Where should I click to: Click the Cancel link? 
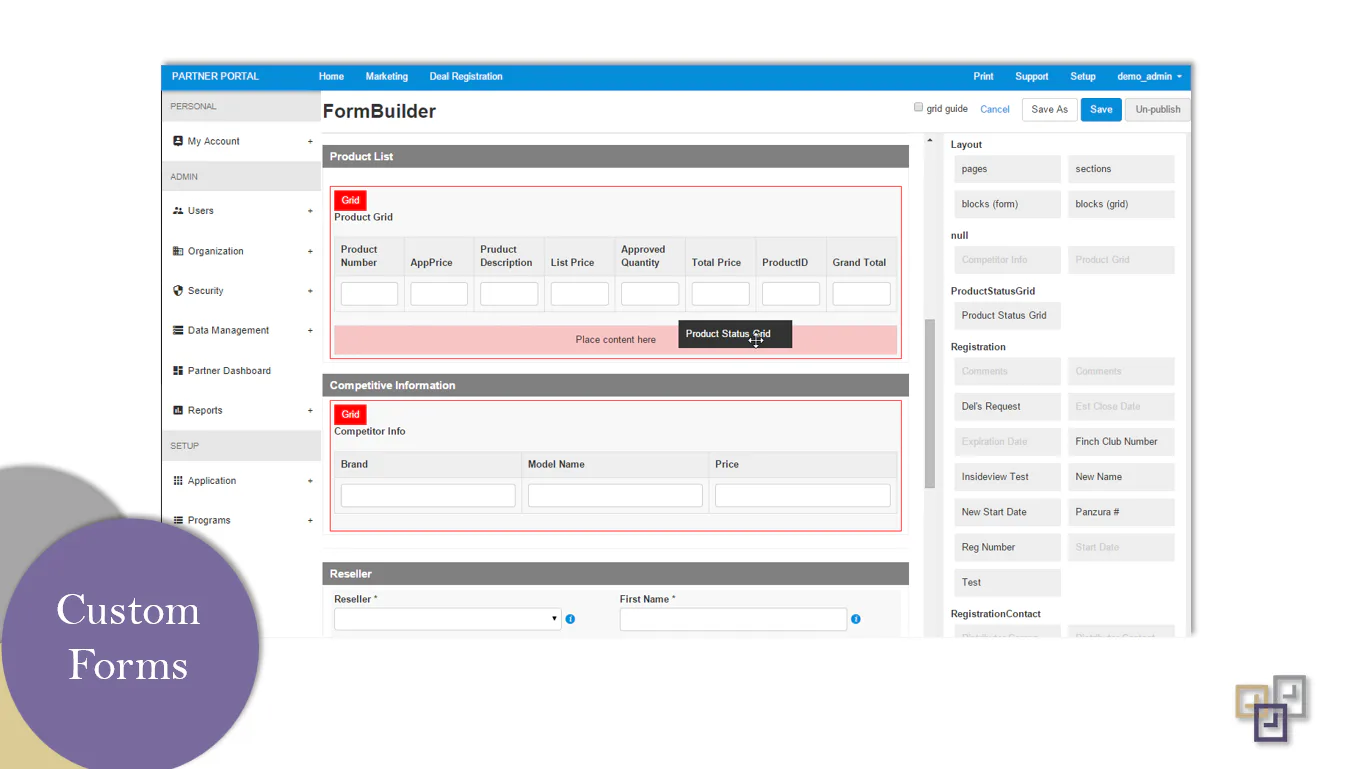pos(995,109)
